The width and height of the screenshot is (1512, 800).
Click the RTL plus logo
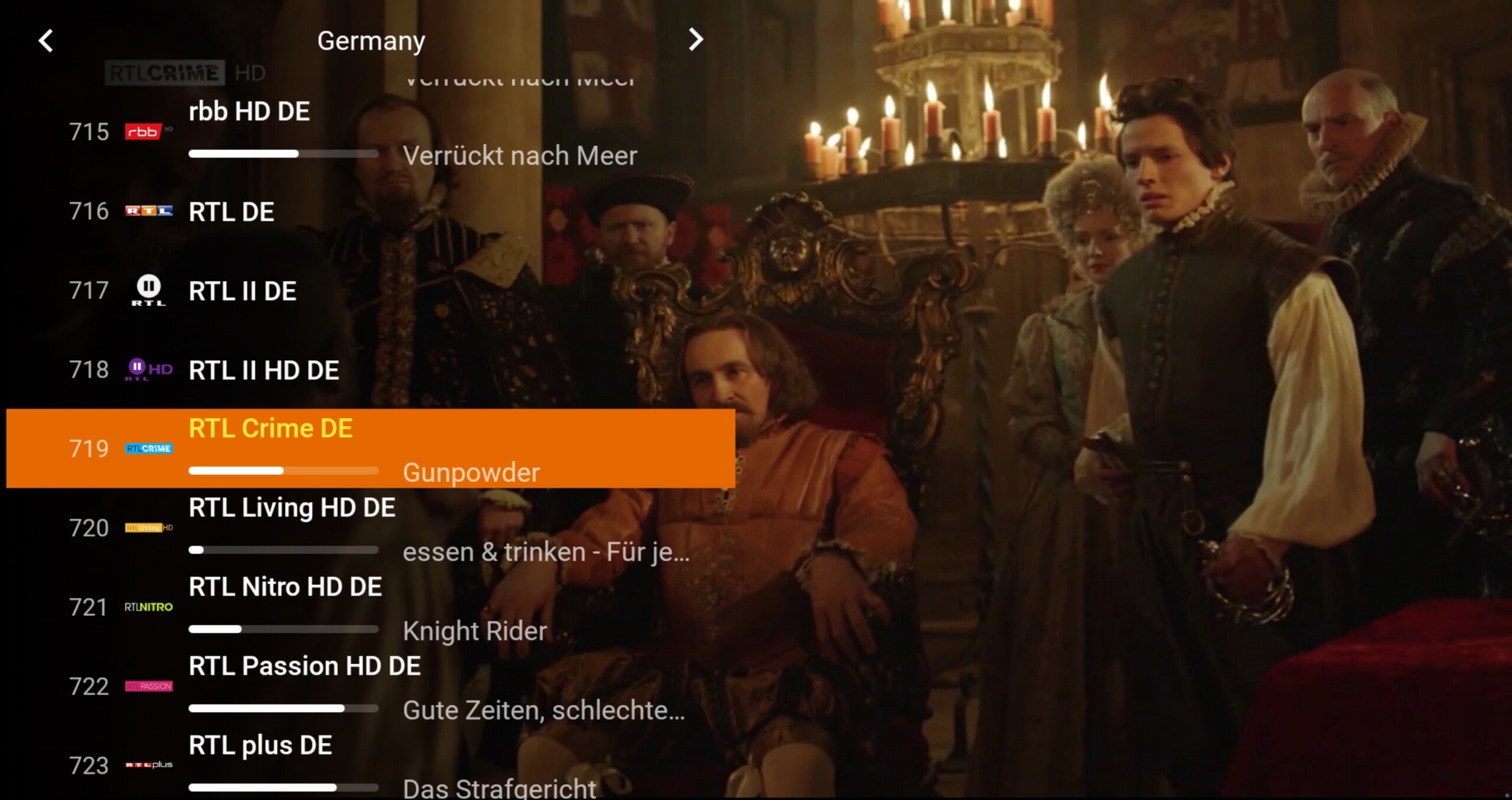[148, 765]
